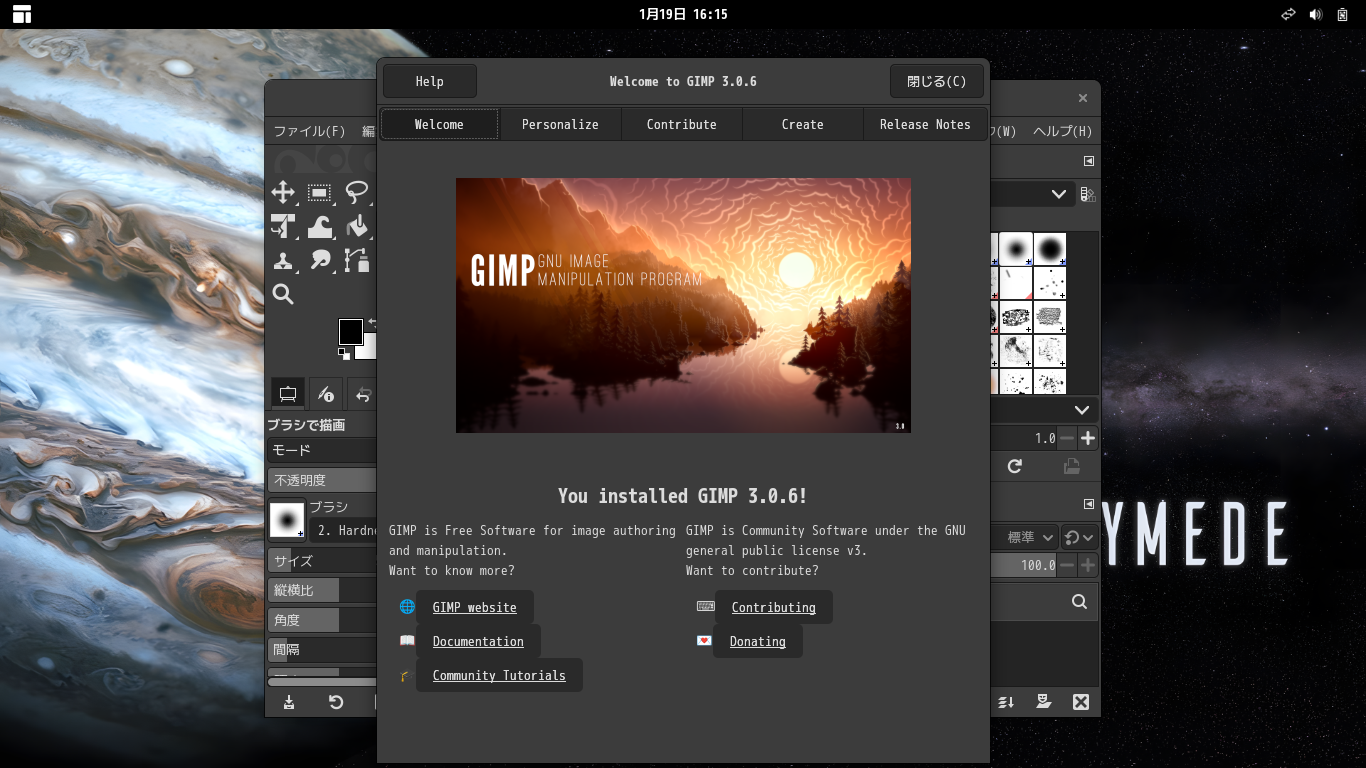Open the network status icon in the top bar

click(x=1288, y=14)
